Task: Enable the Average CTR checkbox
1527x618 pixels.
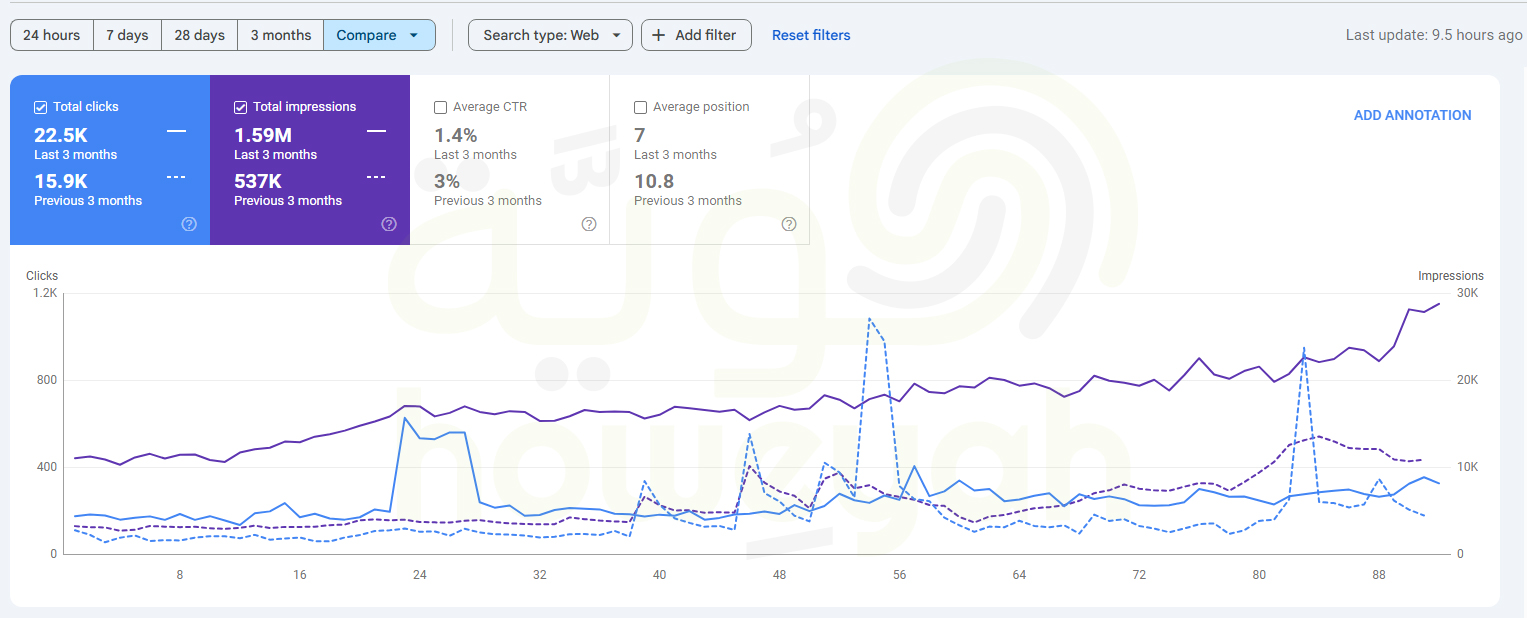Action: coord(441,107)
